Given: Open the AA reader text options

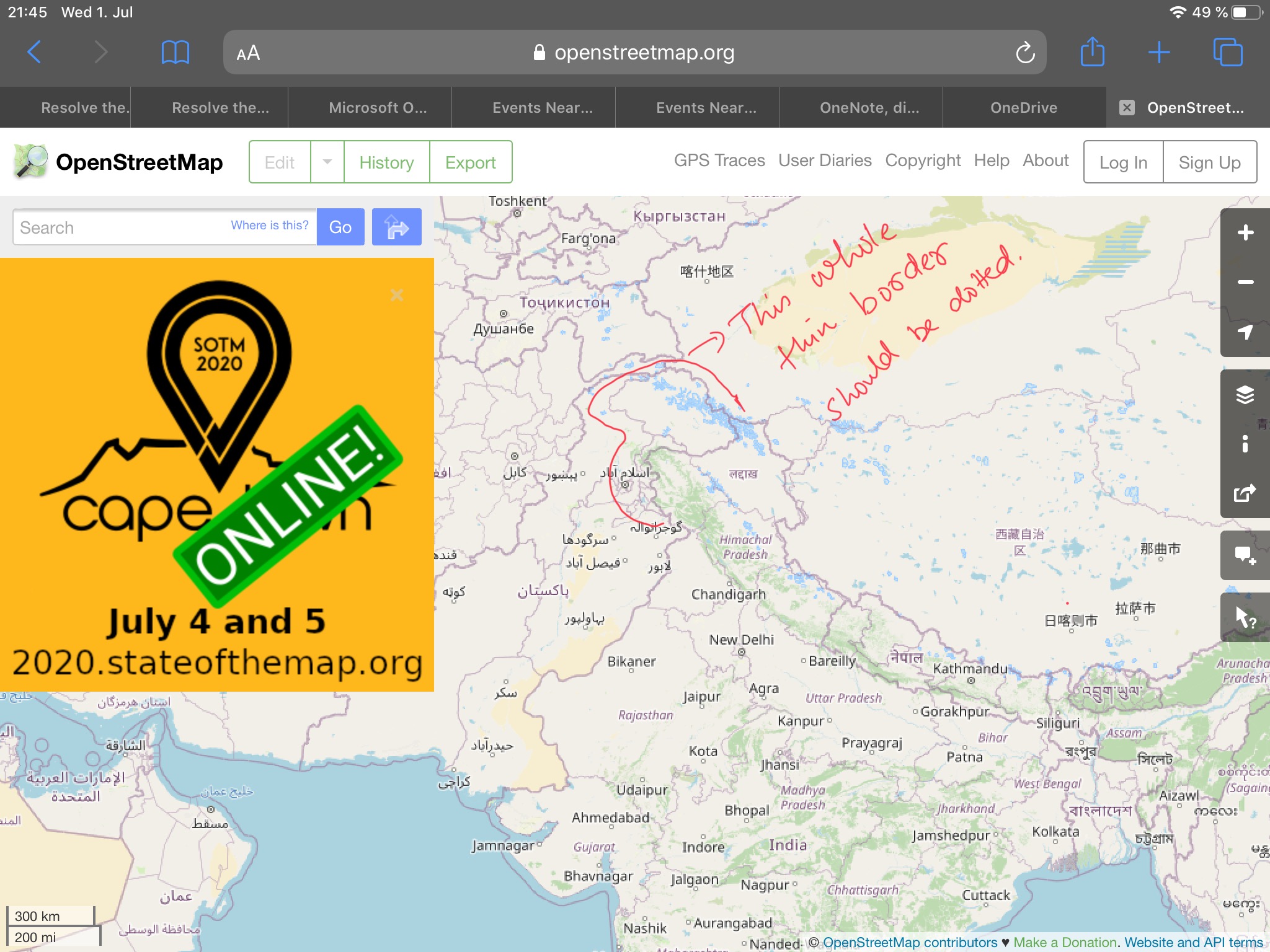Looking at the screenshot, I should click(x=248, y=53).
